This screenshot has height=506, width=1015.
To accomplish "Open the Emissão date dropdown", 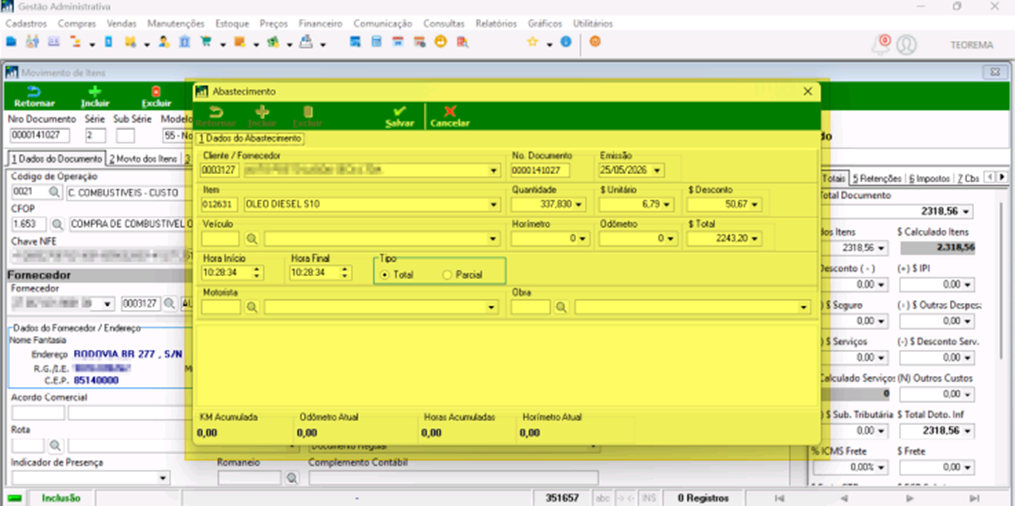I will point(657,170).
